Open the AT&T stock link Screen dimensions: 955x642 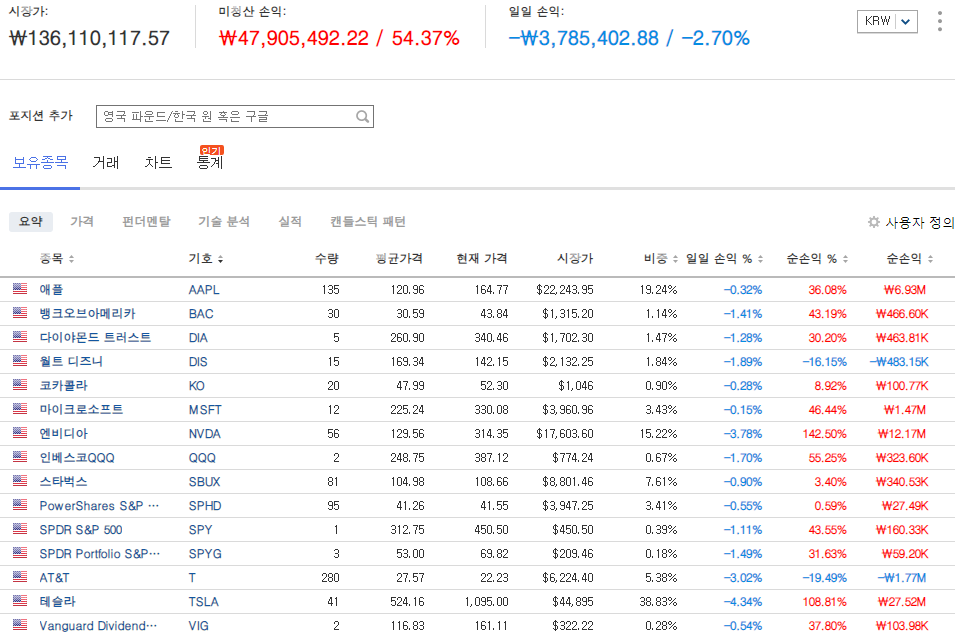point(54,577)
